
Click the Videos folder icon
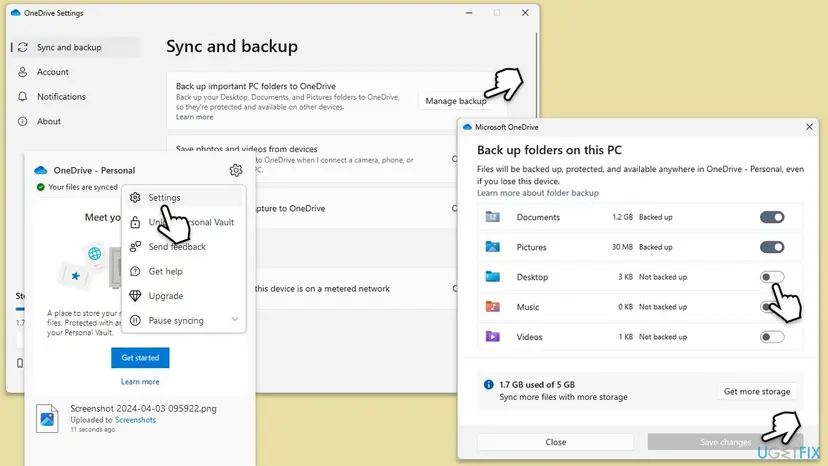pyautogui.click(x=493, y=337)
